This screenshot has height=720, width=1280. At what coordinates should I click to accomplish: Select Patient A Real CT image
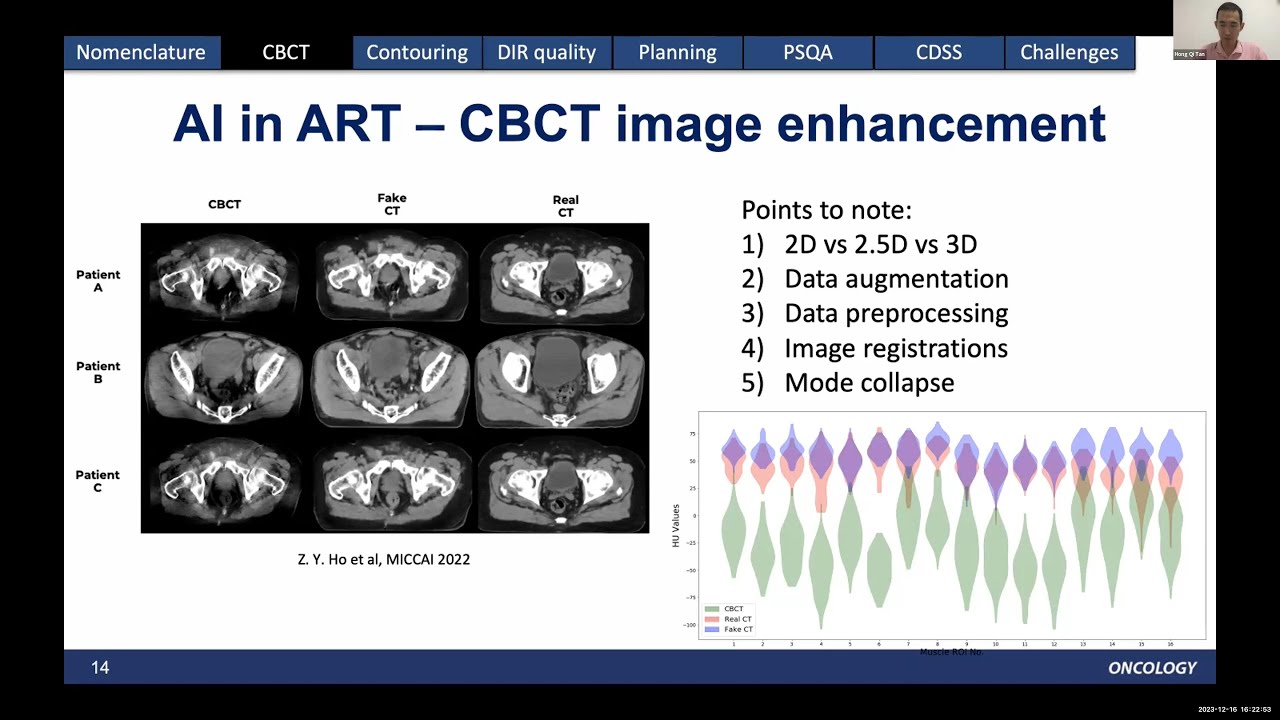click(x=562, y=275)
